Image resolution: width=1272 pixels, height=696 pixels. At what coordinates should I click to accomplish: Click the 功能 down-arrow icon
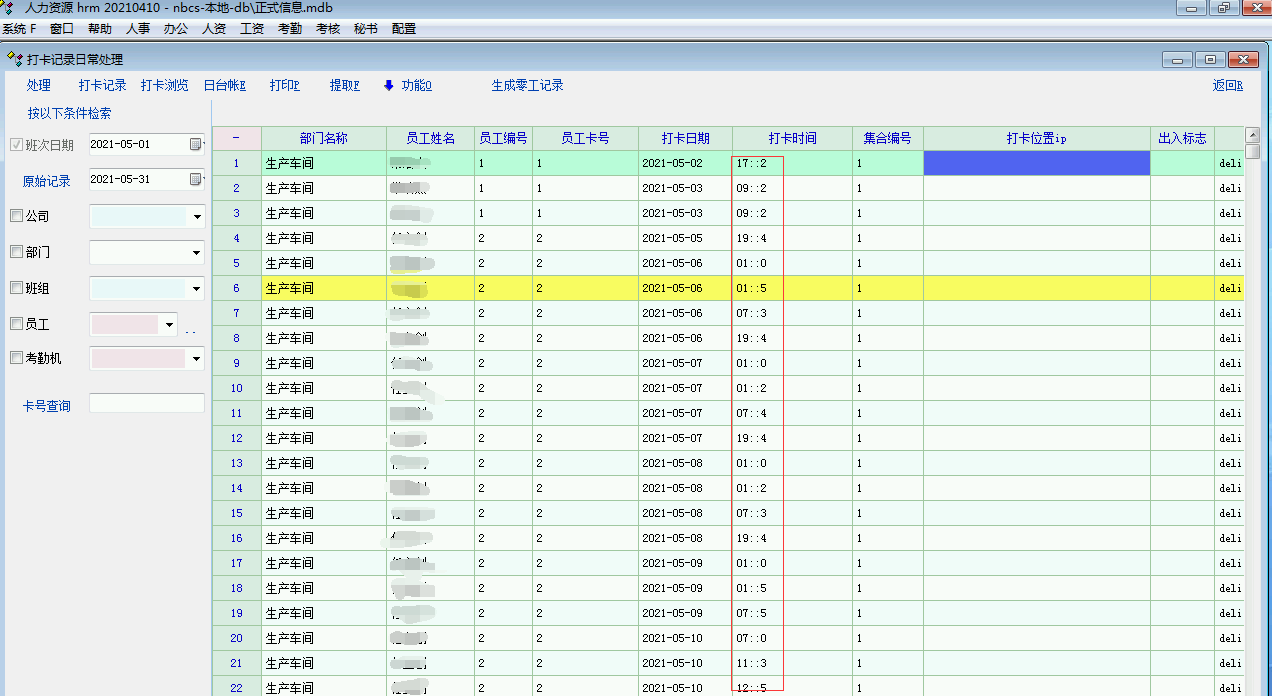click(389, 86)
